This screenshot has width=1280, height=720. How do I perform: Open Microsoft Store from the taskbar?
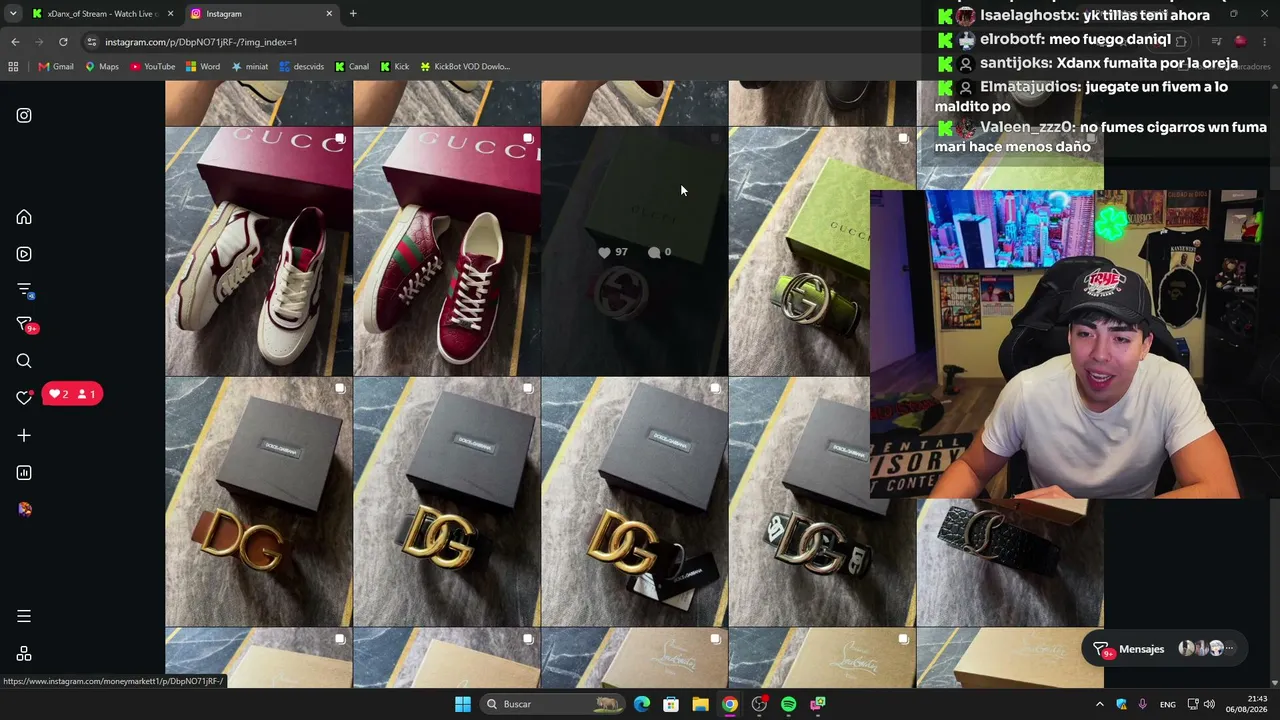pos(671,704)
